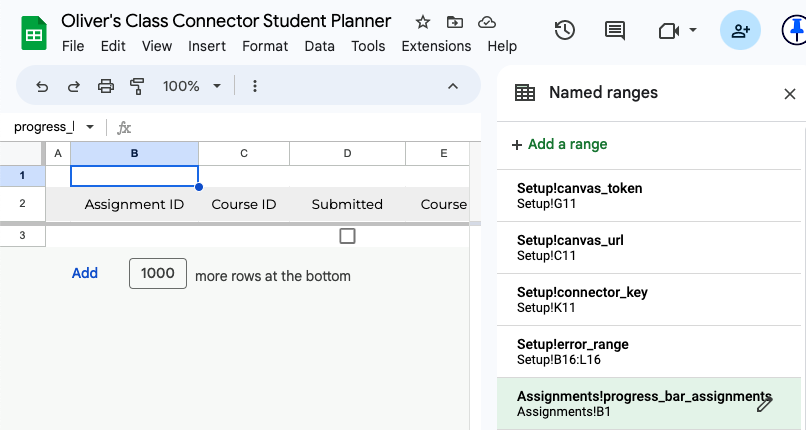Select the Paint format tool
Viewport: 806px width, 430px height.
(x=137, y=86)
